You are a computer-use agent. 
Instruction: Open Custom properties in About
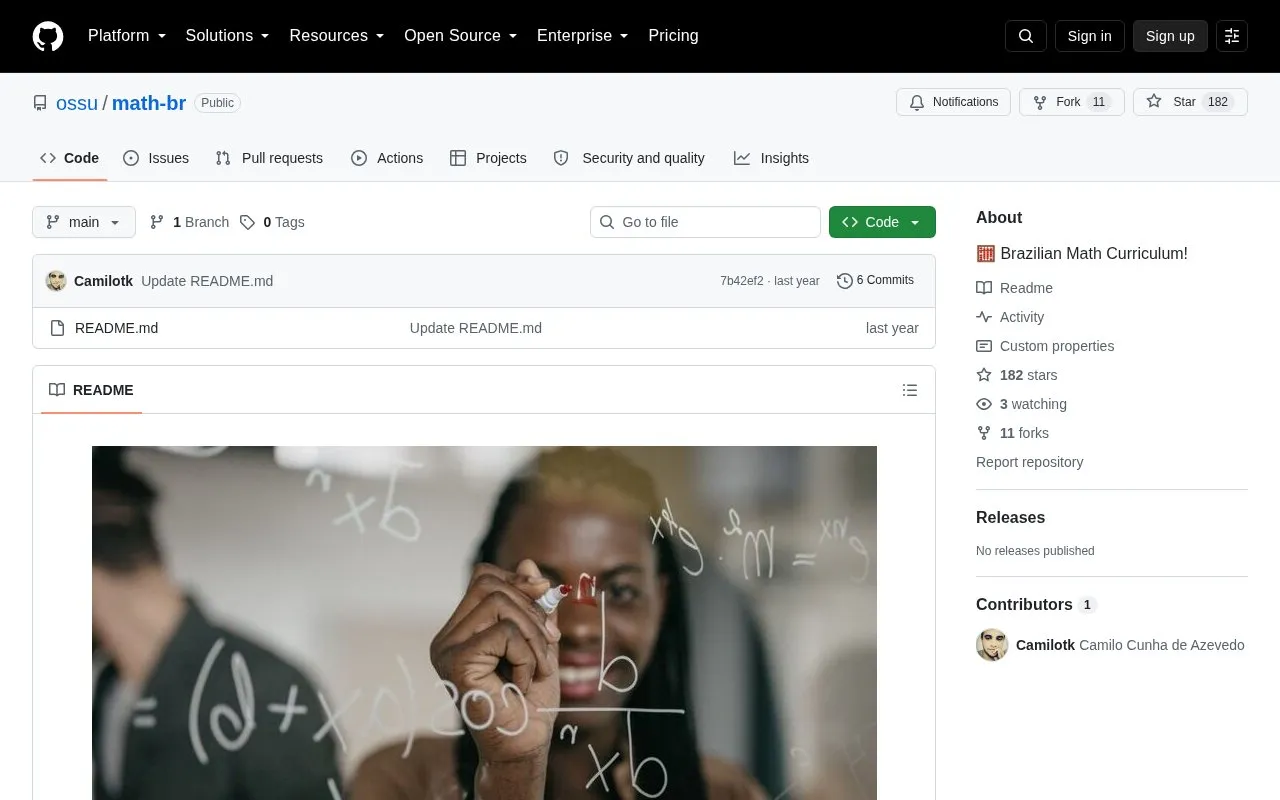pyautogui.click(x=1045, y=346)
